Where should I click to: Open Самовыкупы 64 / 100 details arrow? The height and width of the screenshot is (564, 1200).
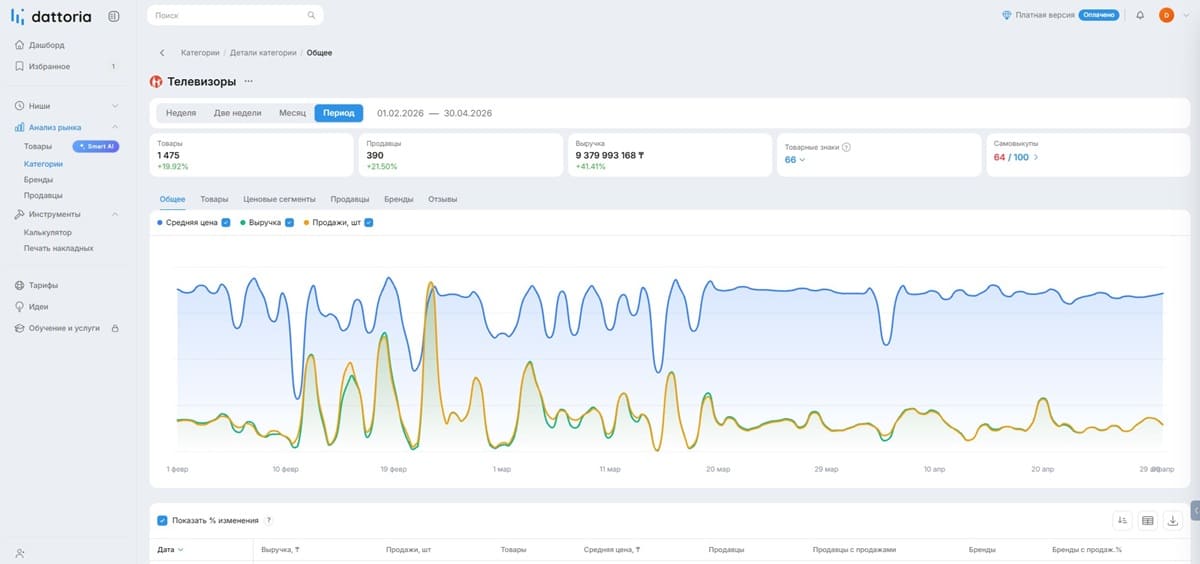click(1035, 157)
